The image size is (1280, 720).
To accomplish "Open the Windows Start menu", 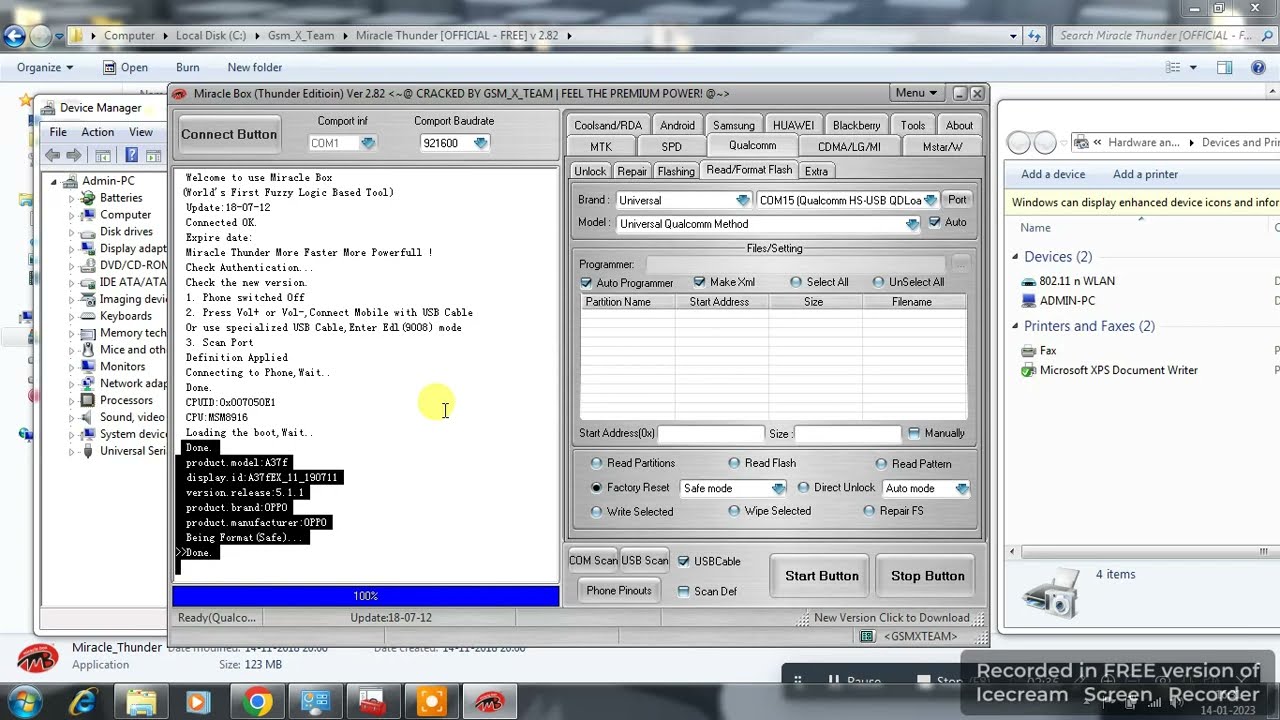I will click(24, 700).
